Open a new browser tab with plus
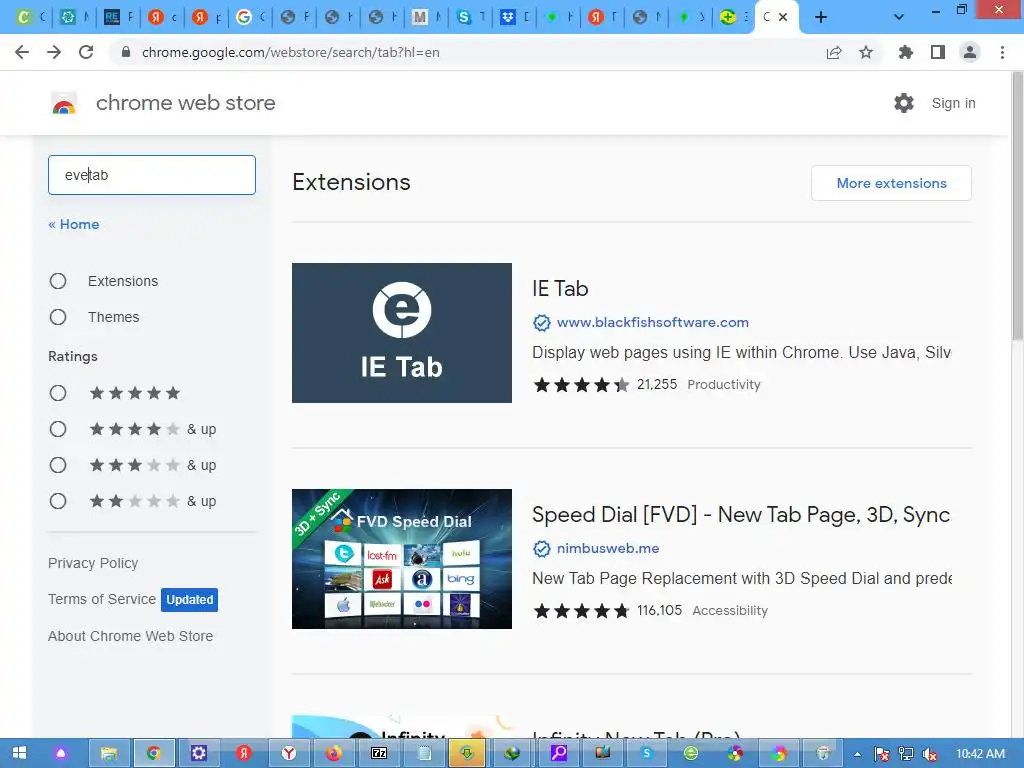Screen dimensions: 1024x768 pos(821,18)
